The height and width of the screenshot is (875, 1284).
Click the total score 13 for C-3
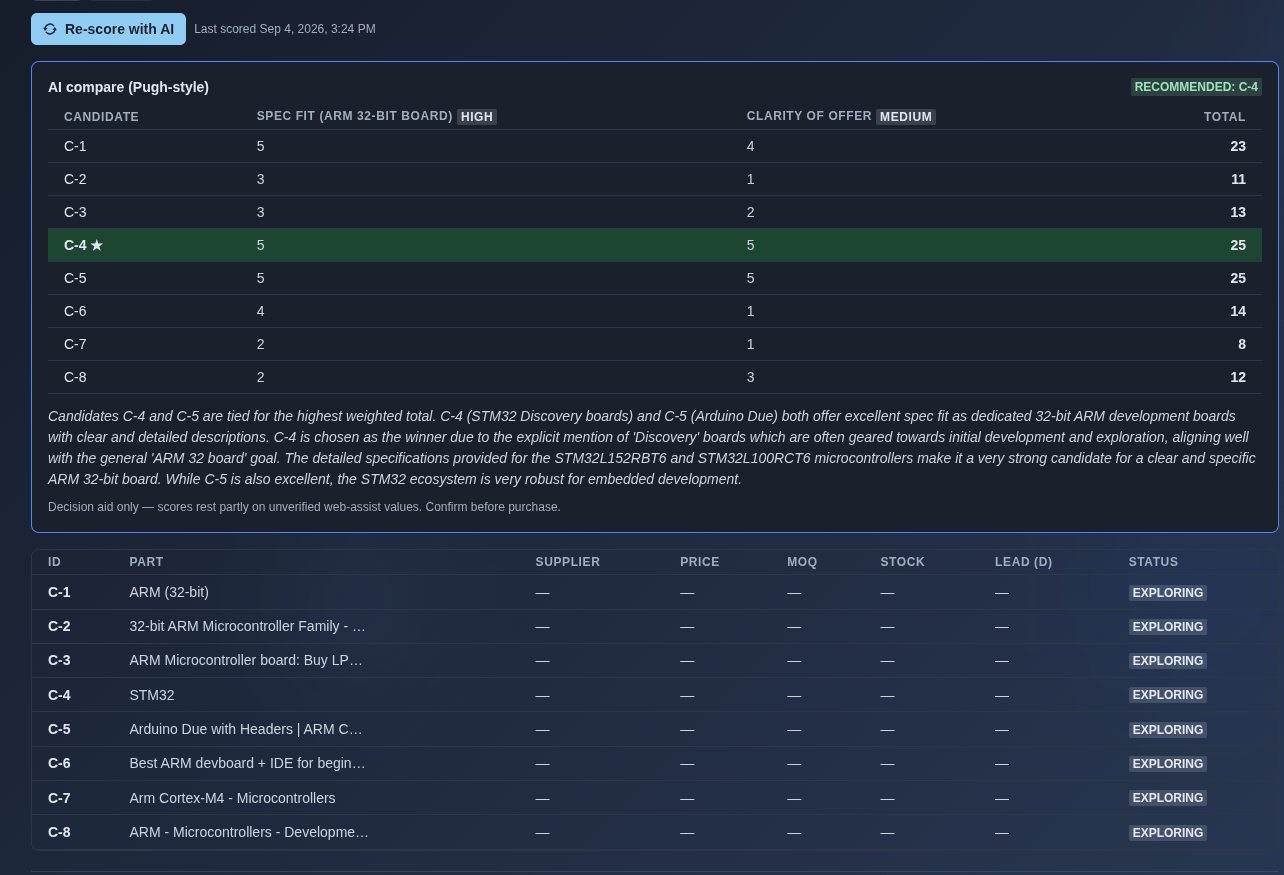click(1238, 212)
